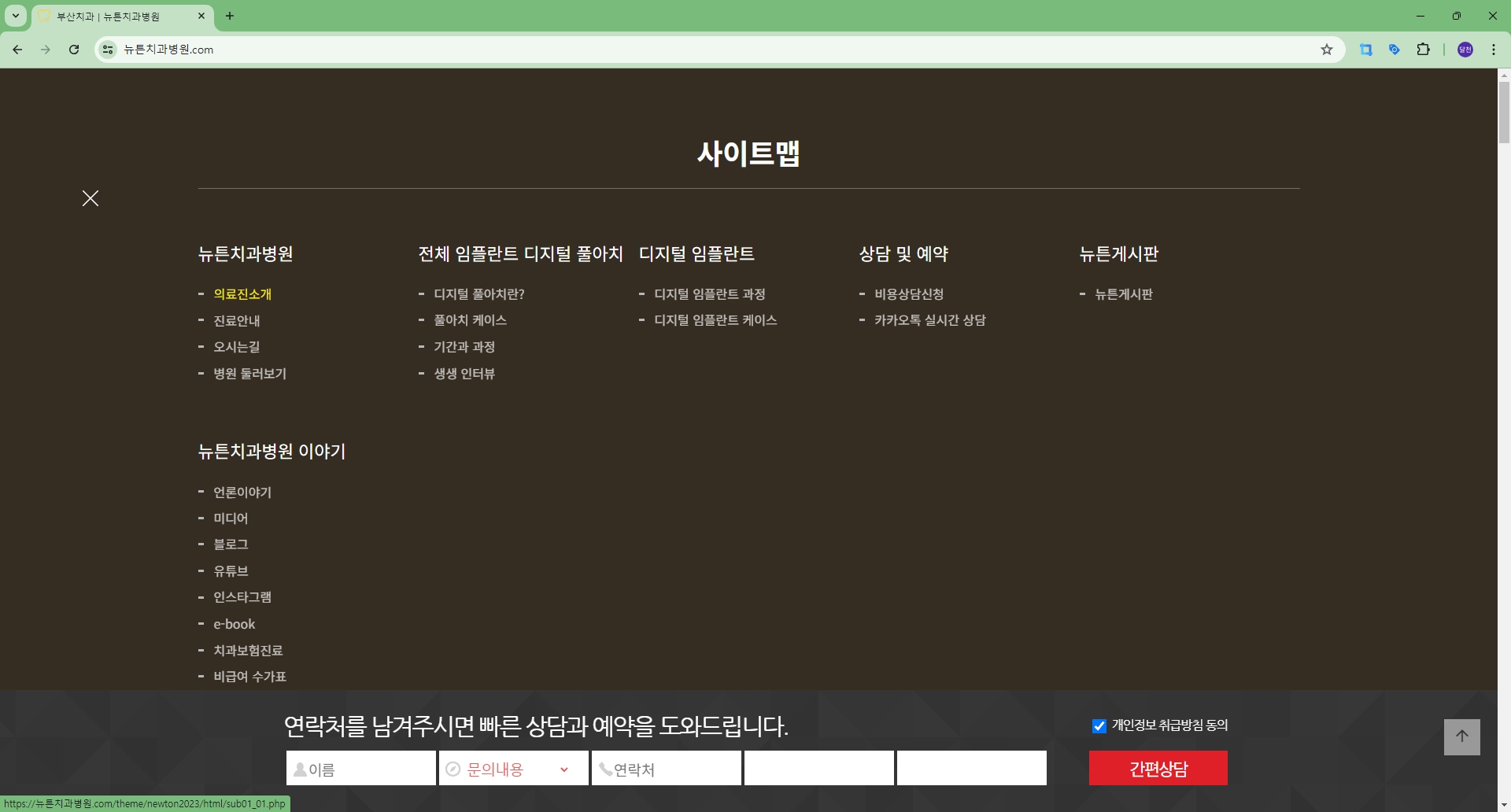Open the tab search chevron

point(14,16)
